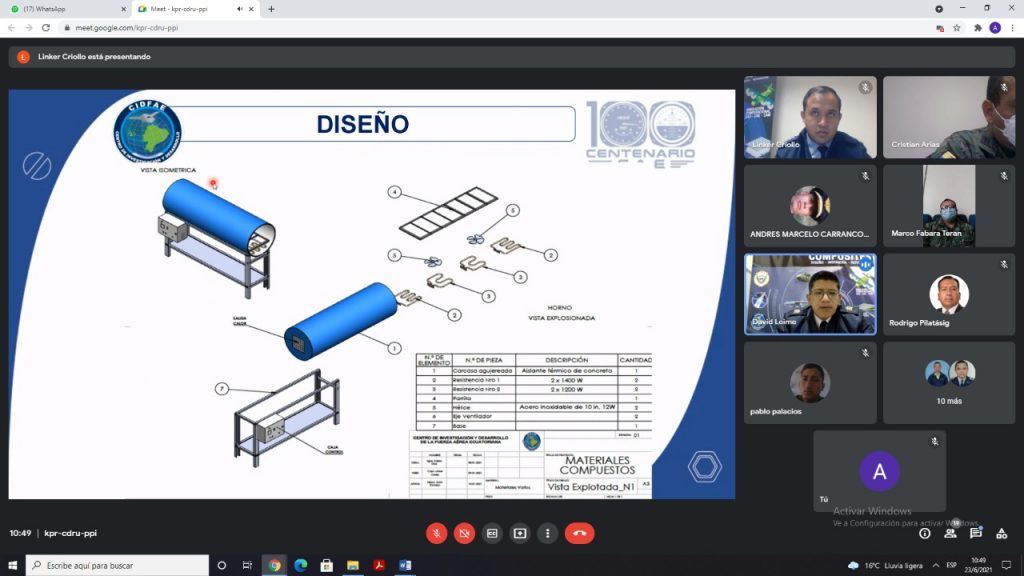Close the WhatsApp tab
Viewport: 1024px width, 576px height.
pos(123,9)
